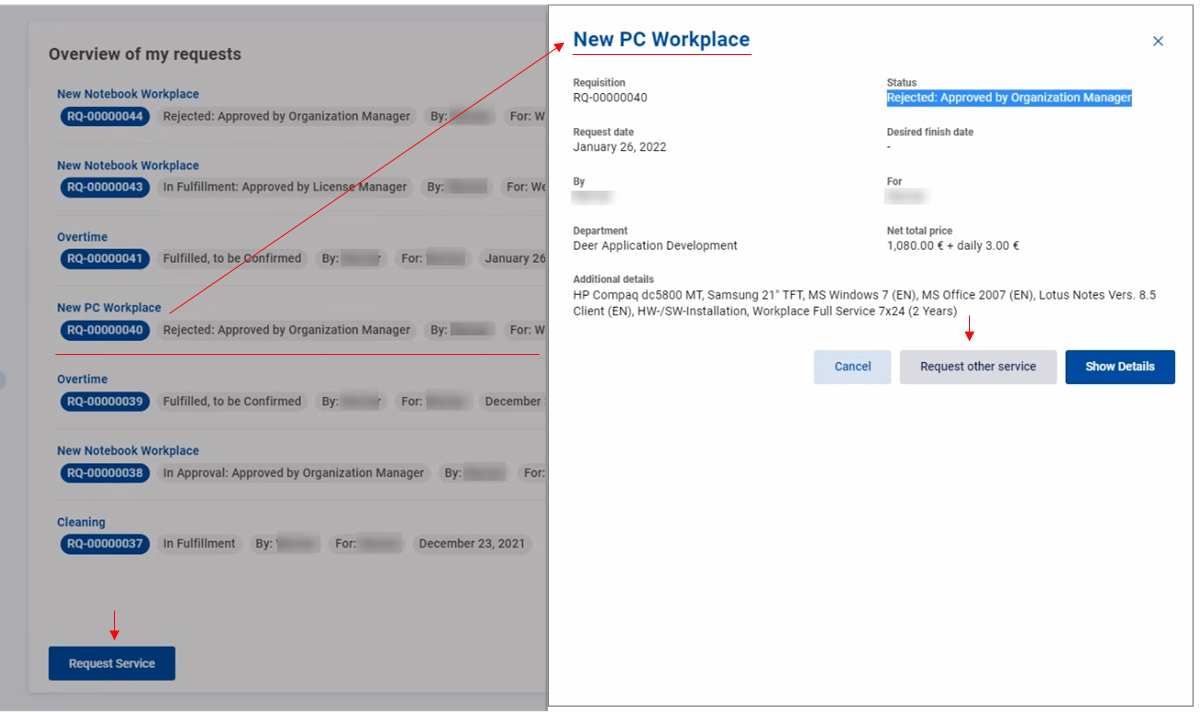
Task: Select the RQ-00000044 badge
Action: pyautogui.click(x=105, y=116)
